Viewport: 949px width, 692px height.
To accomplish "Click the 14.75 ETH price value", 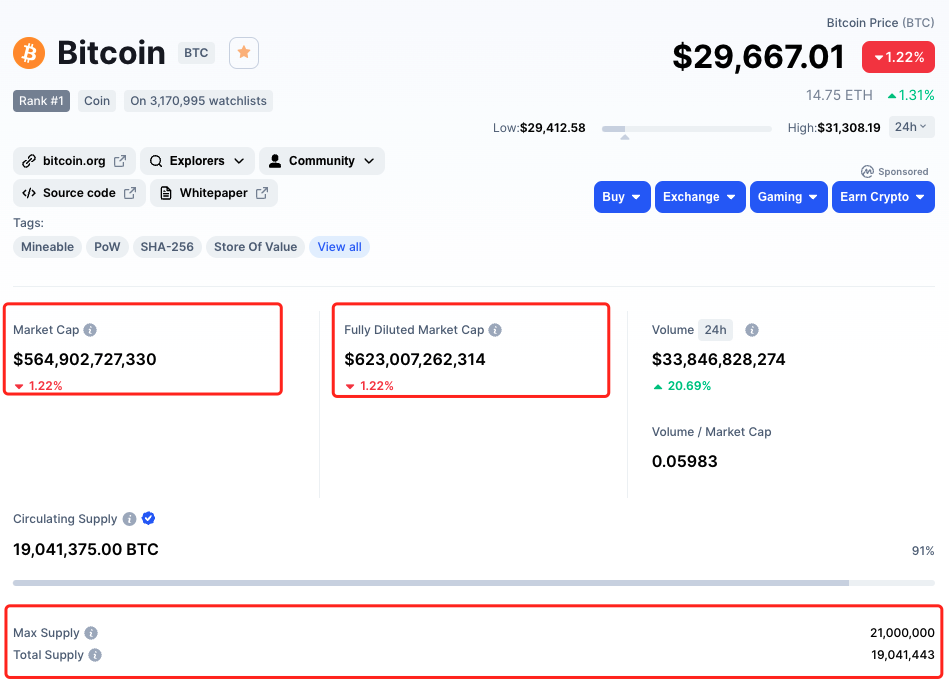I will pyautogui.click(x=839, y=95).
